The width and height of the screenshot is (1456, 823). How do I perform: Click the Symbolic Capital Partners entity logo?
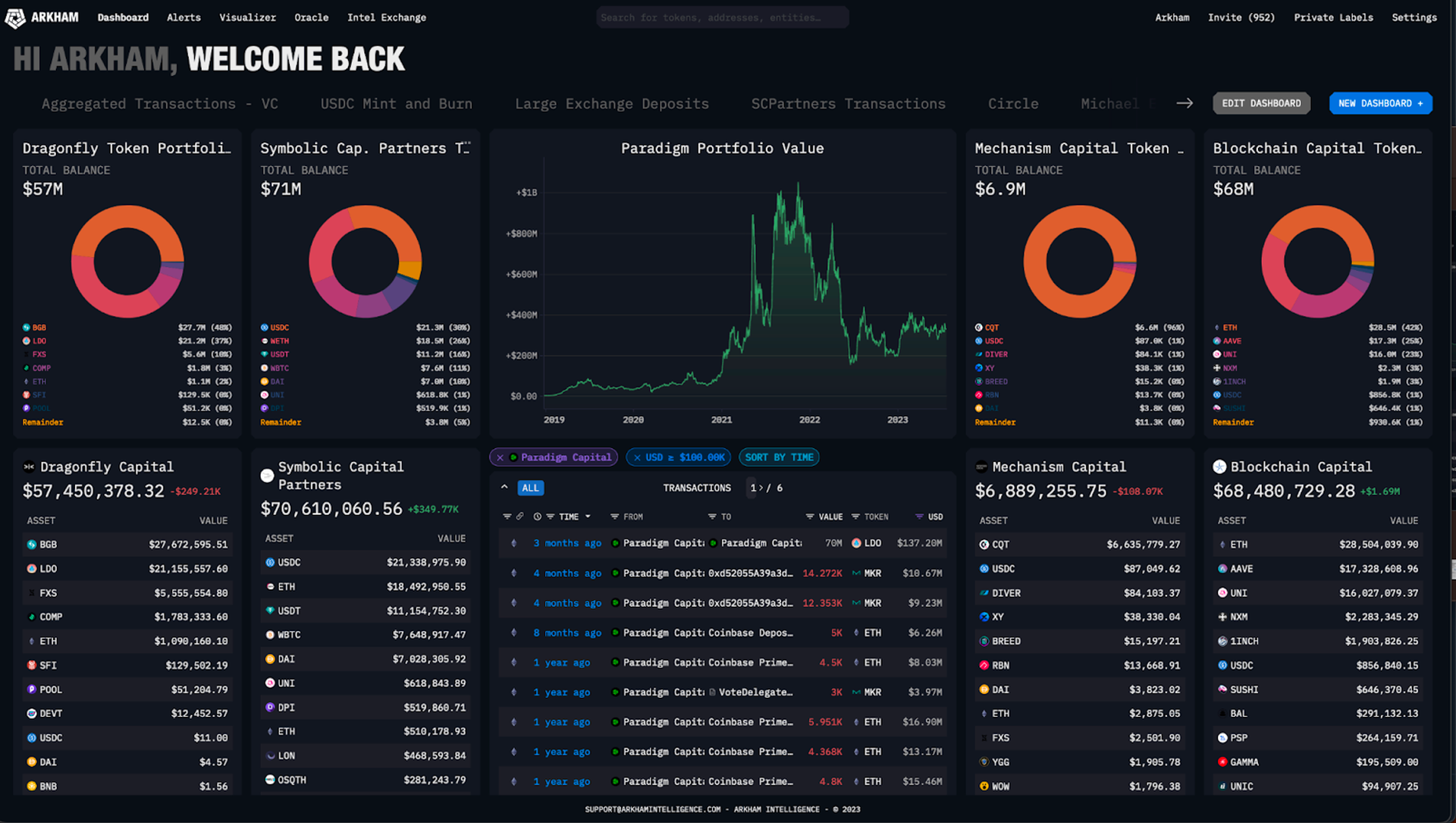(x=267, y=476)
